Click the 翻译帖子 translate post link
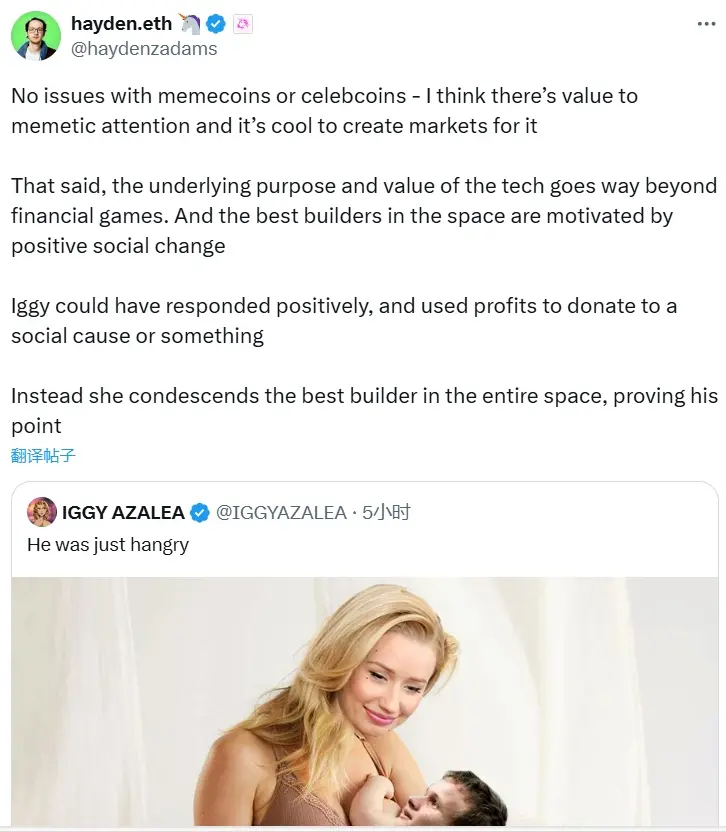The image size is (726, 832). coord(43,456)
